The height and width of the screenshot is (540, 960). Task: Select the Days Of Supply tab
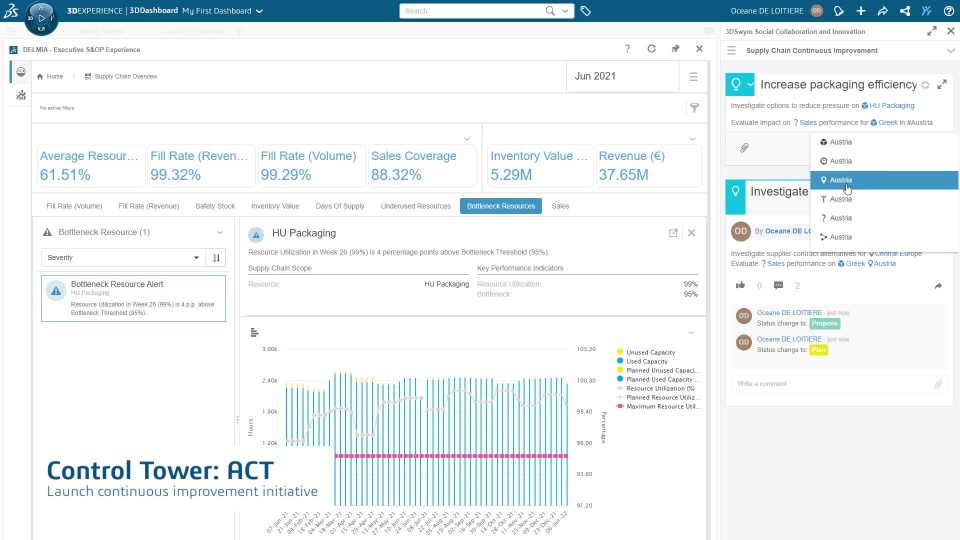click(x=340, y=206)
